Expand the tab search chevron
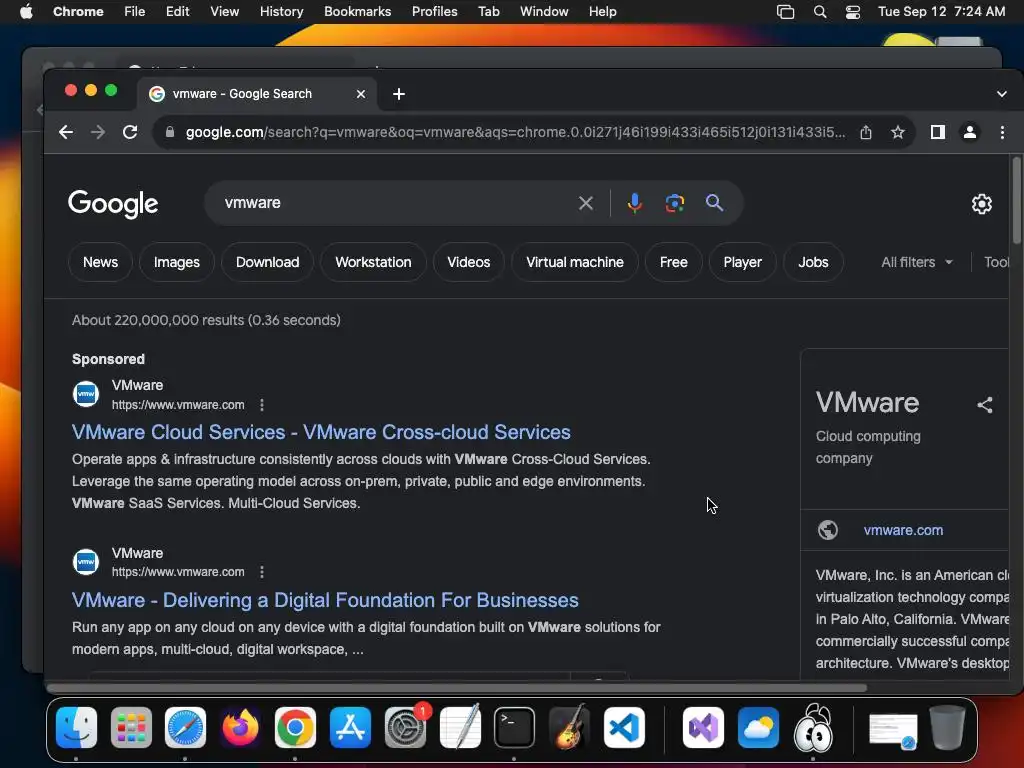 1002,94
